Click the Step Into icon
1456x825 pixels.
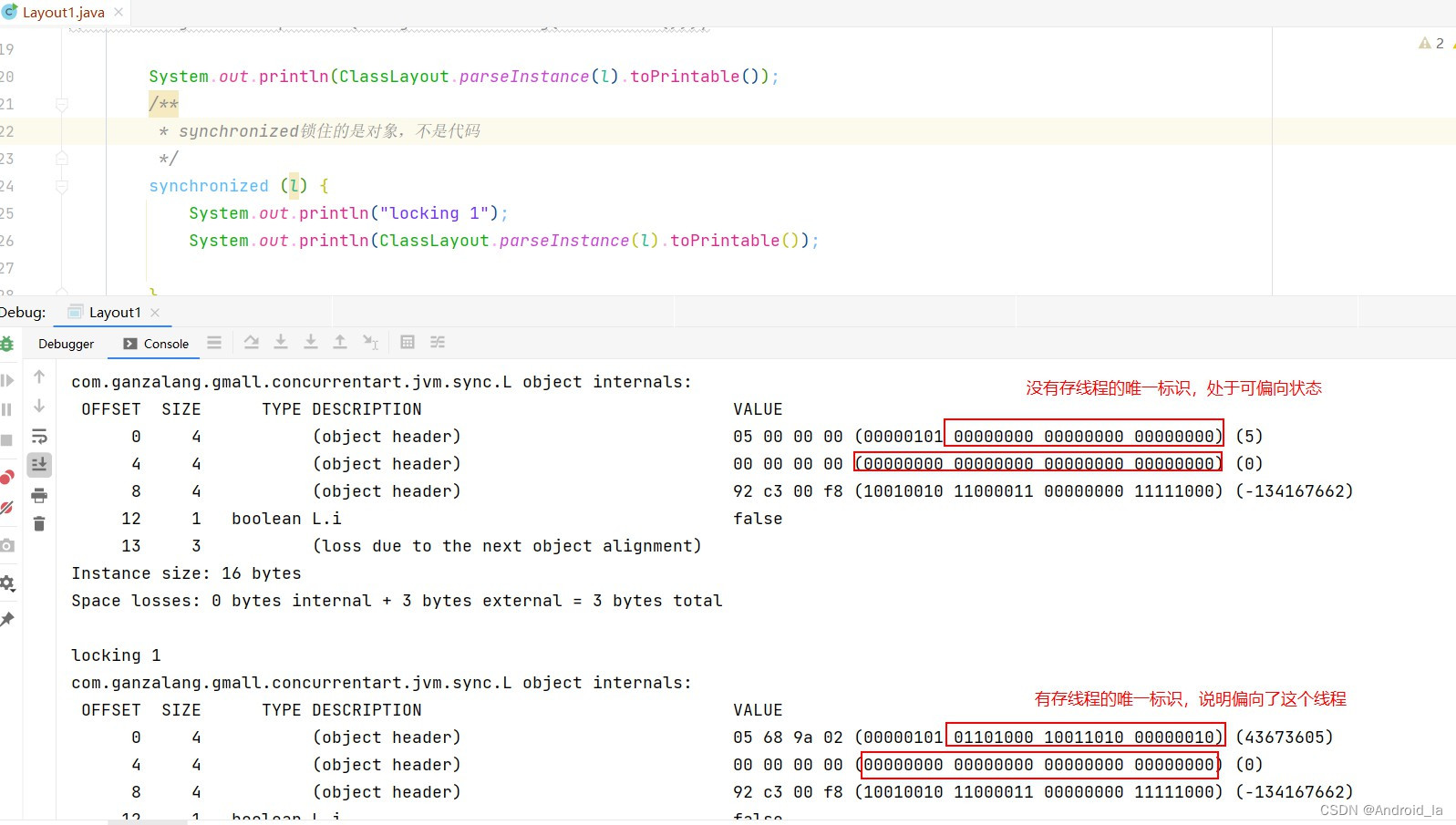click(281, 342)
